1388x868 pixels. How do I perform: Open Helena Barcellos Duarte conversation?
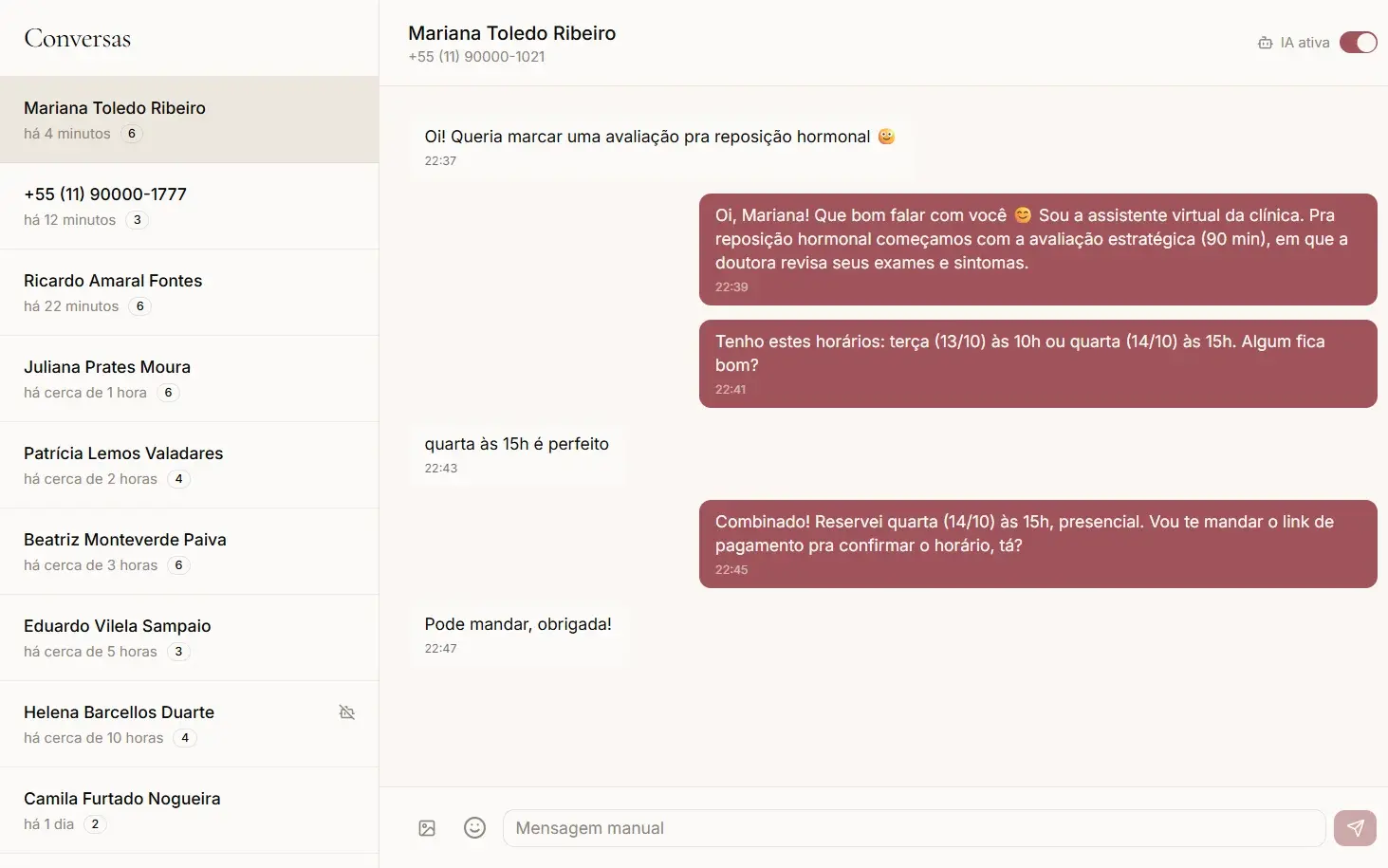point(190,724)
